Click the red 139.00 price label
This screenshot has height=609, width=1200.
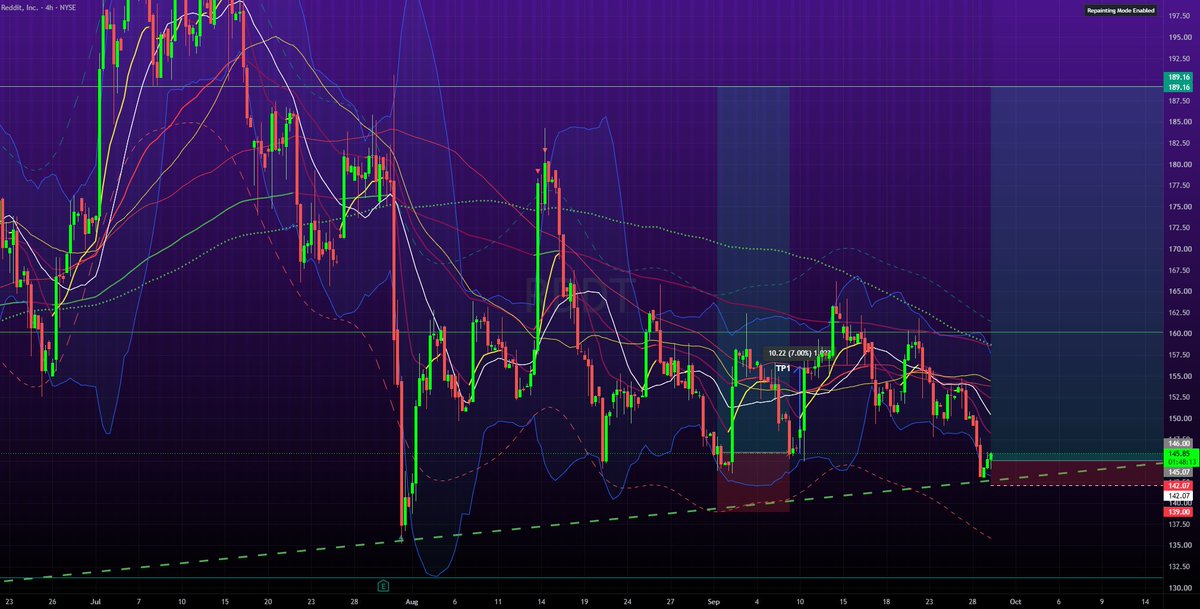coord(1177,512)
